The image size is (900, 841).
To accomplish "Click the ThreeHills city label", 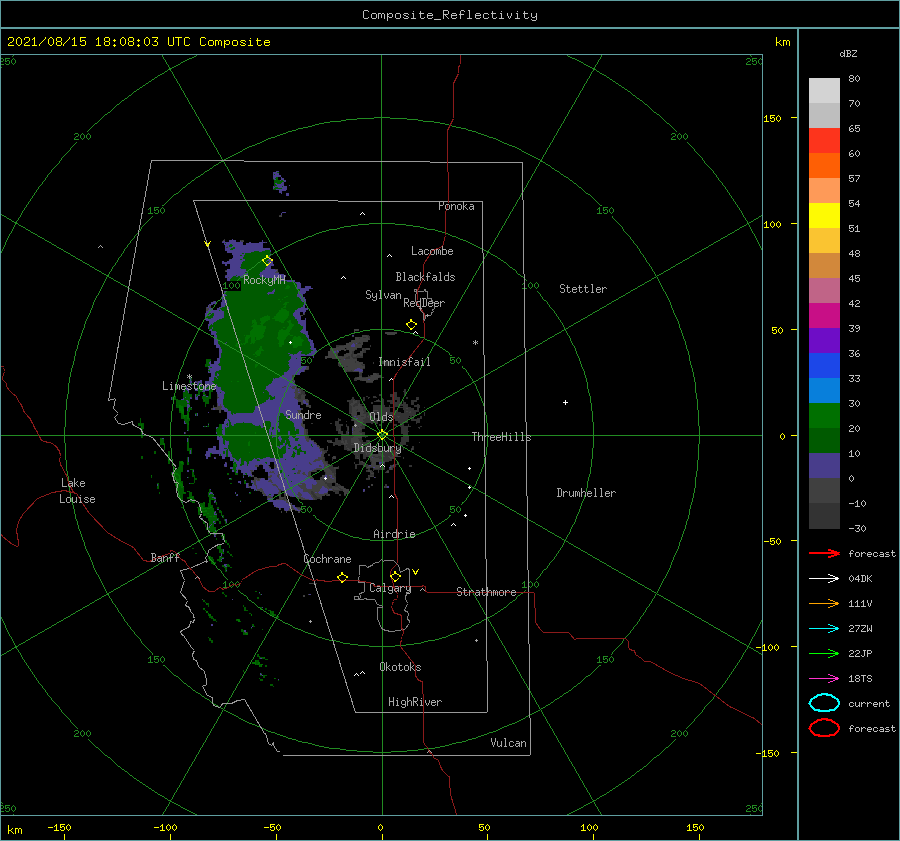I will click(502, 437).
